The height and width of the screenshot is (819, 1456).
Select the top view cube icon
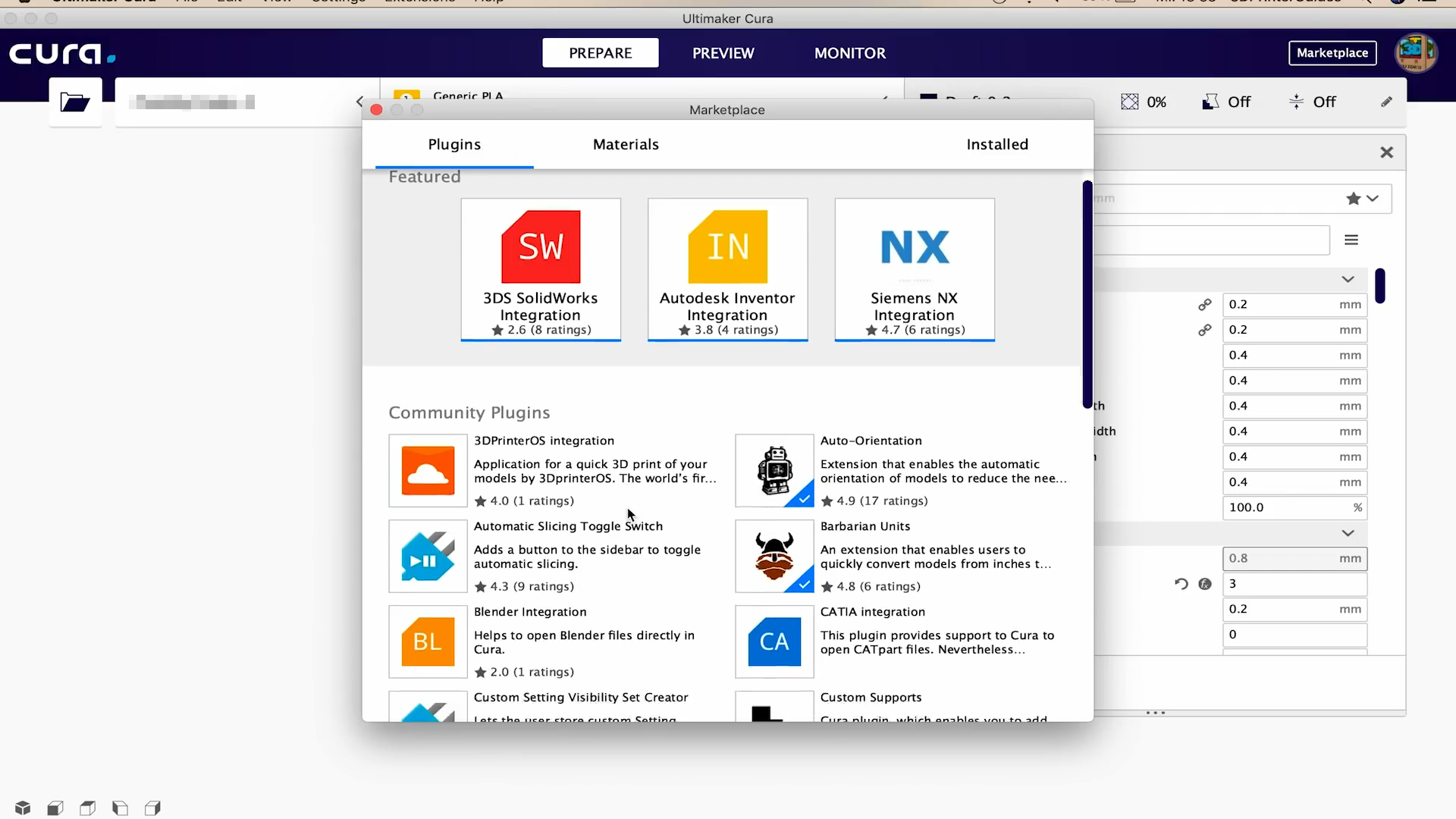88,808
